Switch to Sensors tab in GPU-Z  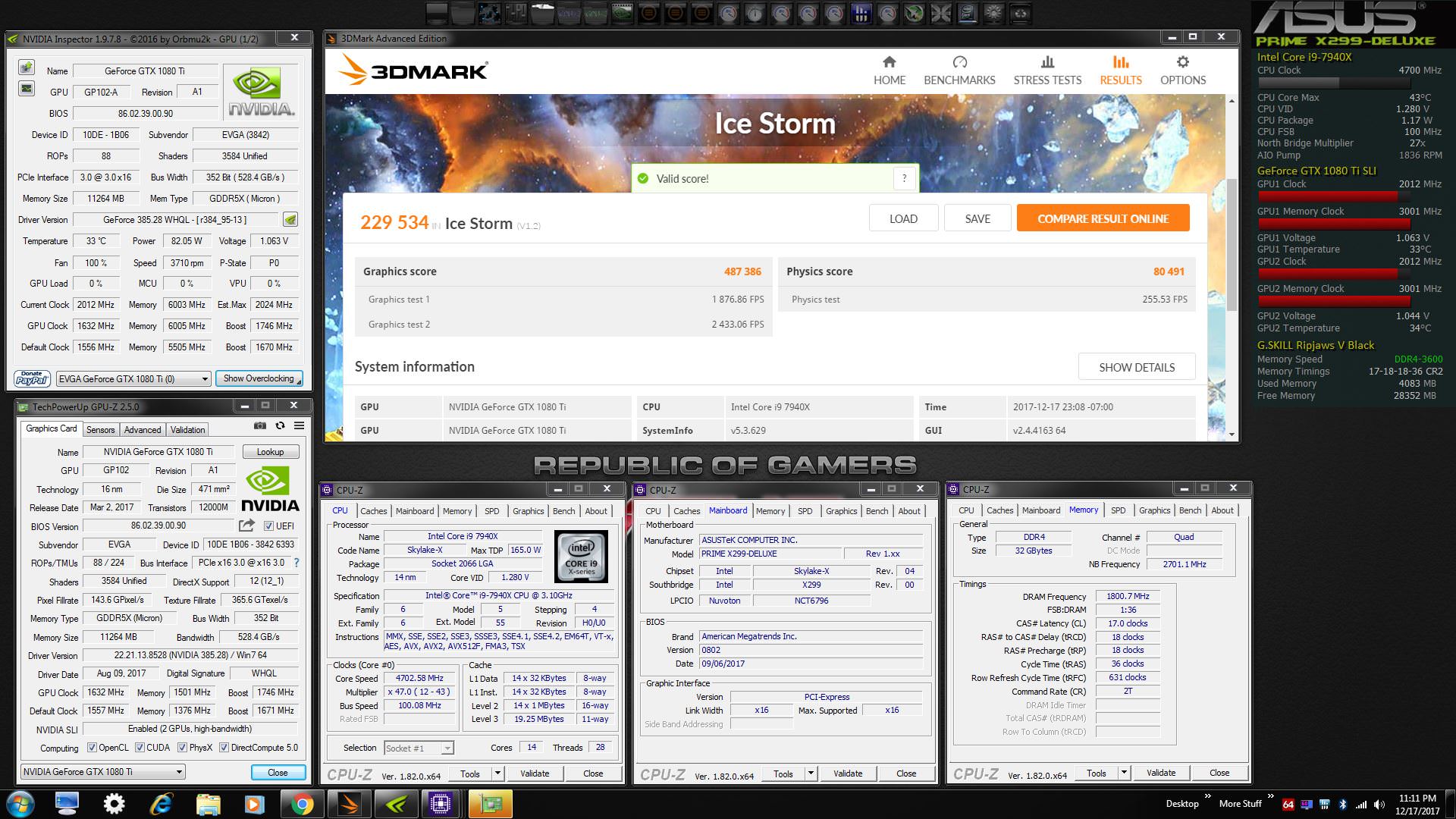pos(100,429)
